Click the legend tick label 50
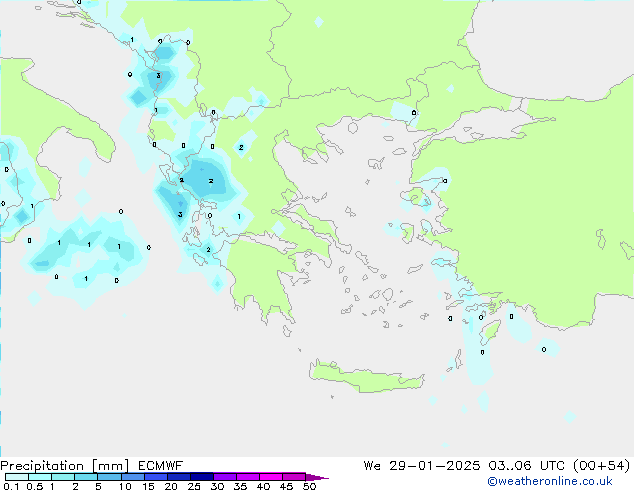The width and height of the screenshot is (634, 490). [310, 486]
